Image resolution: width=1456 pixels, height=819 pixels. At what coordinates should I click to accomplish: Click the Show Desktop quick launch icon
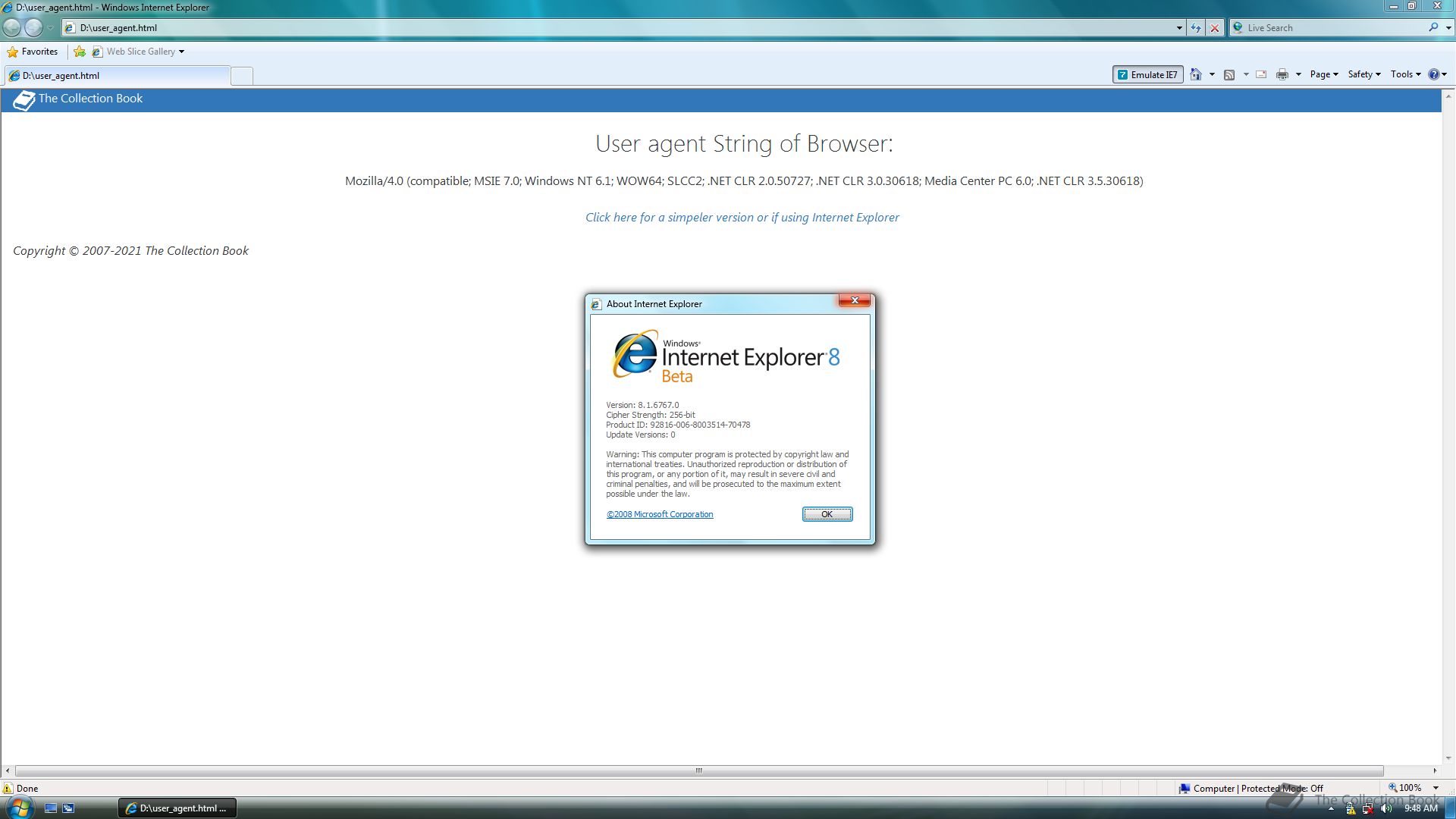click(51, 808)
